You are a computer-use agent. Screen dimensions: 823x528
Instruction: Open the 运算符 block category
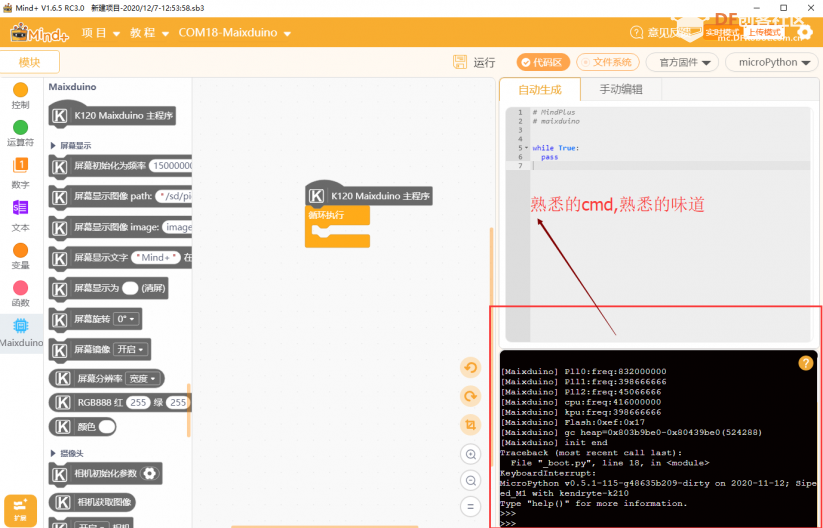(20, 133)
